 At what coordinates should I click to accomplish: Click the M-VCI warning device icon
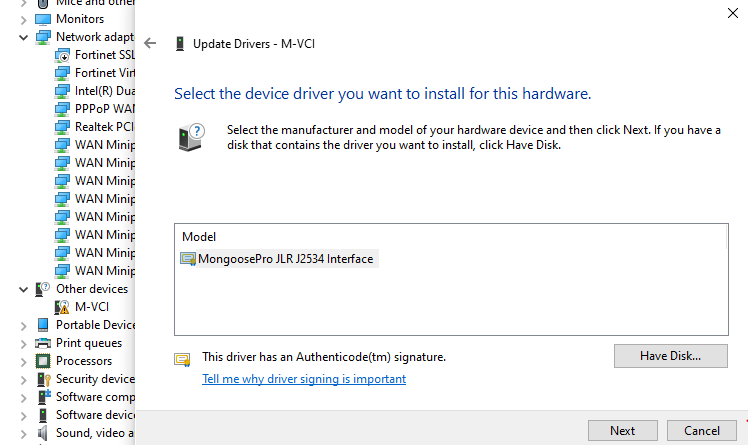(x=62, y=307)
